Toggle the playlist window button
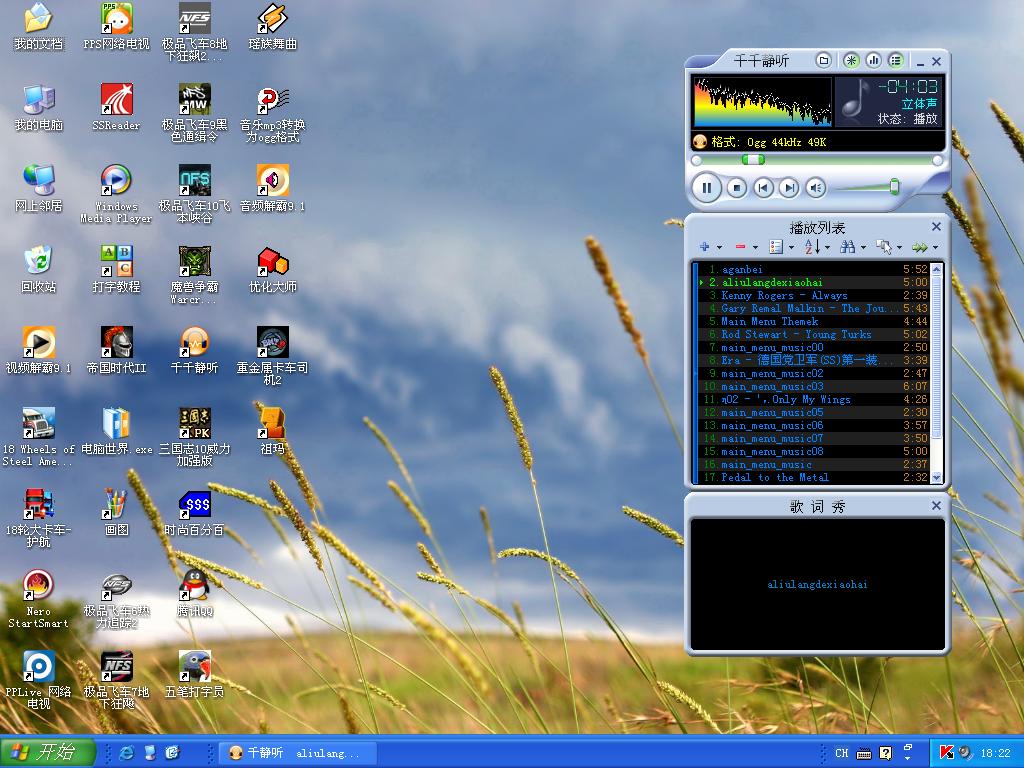Image resolution: width=1024 pixels, height=768 pixels. click(895, 61)
